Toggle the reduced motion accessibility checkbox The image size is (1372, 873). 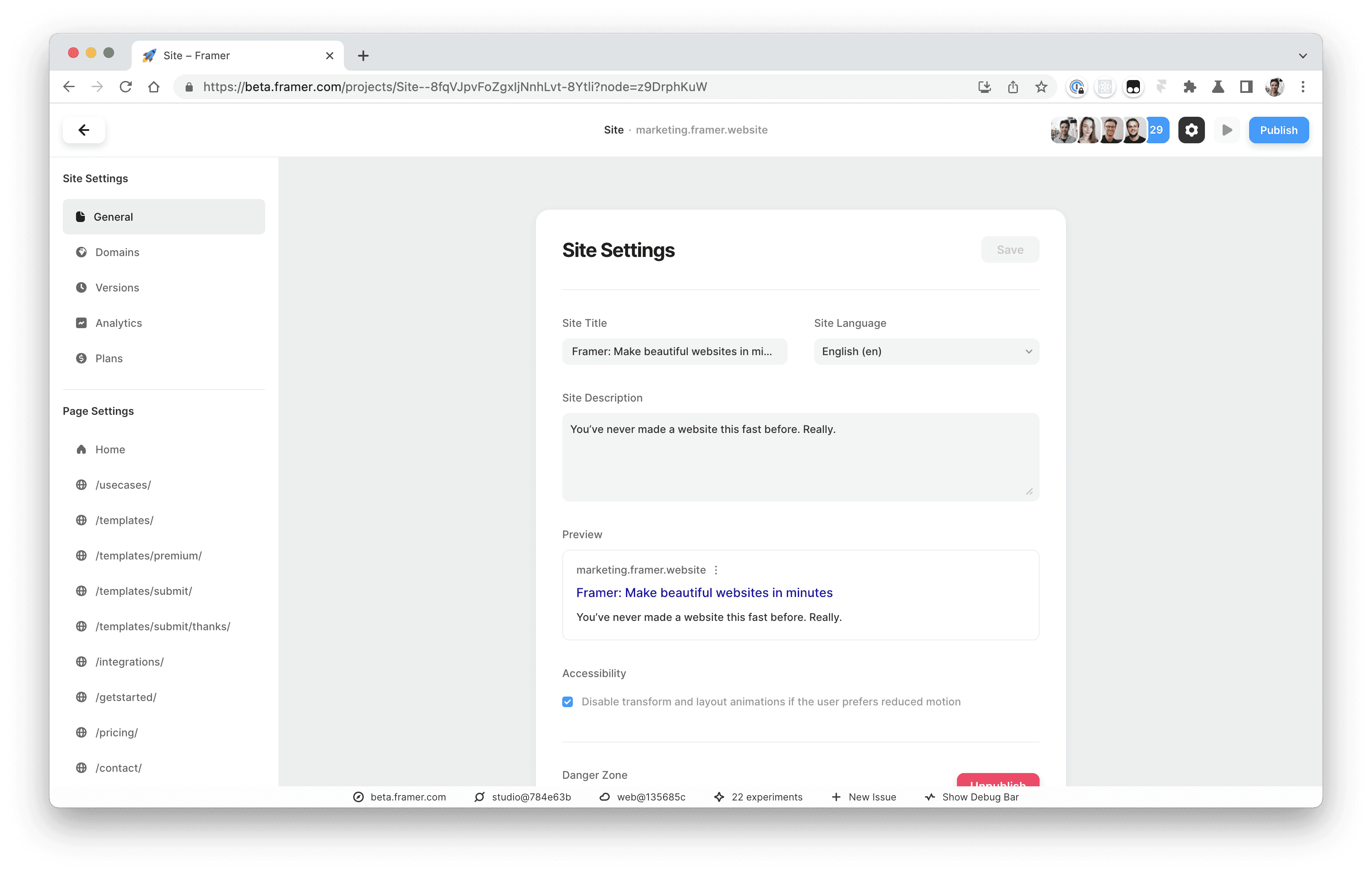click(x=568, y=701)
